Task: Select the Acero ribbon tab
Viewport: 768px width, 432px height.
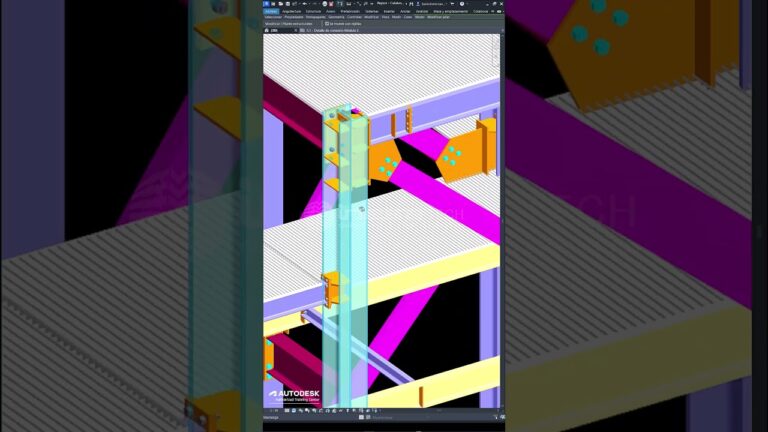Action: [331, 11]
